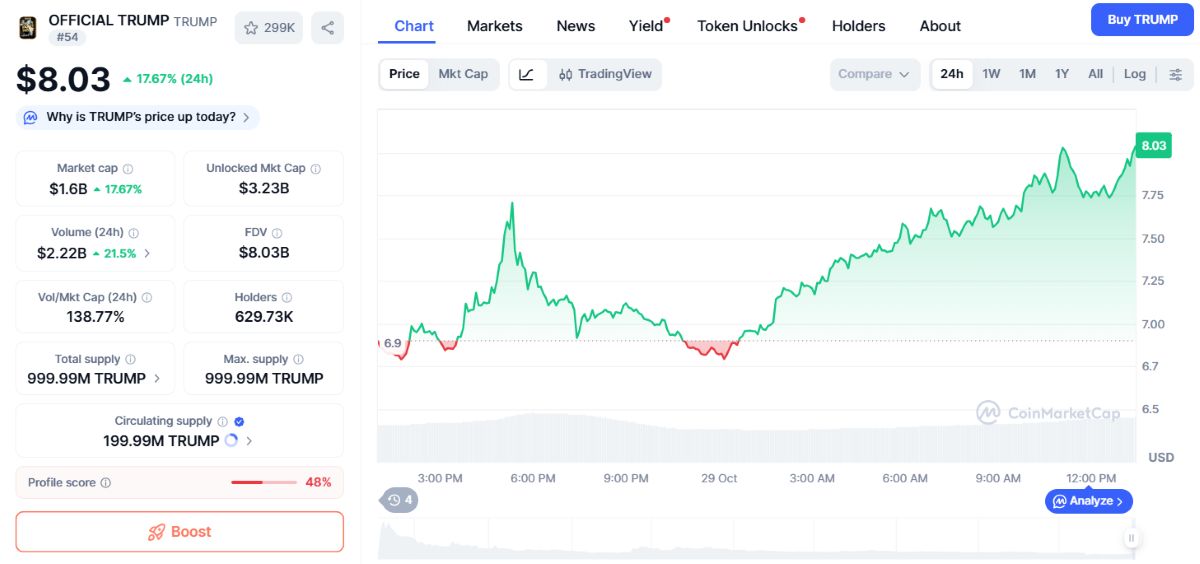Viewport: 1200px width, 564px height.
Task: Click the chart pause handle icon
Action: coord(1131,538)
